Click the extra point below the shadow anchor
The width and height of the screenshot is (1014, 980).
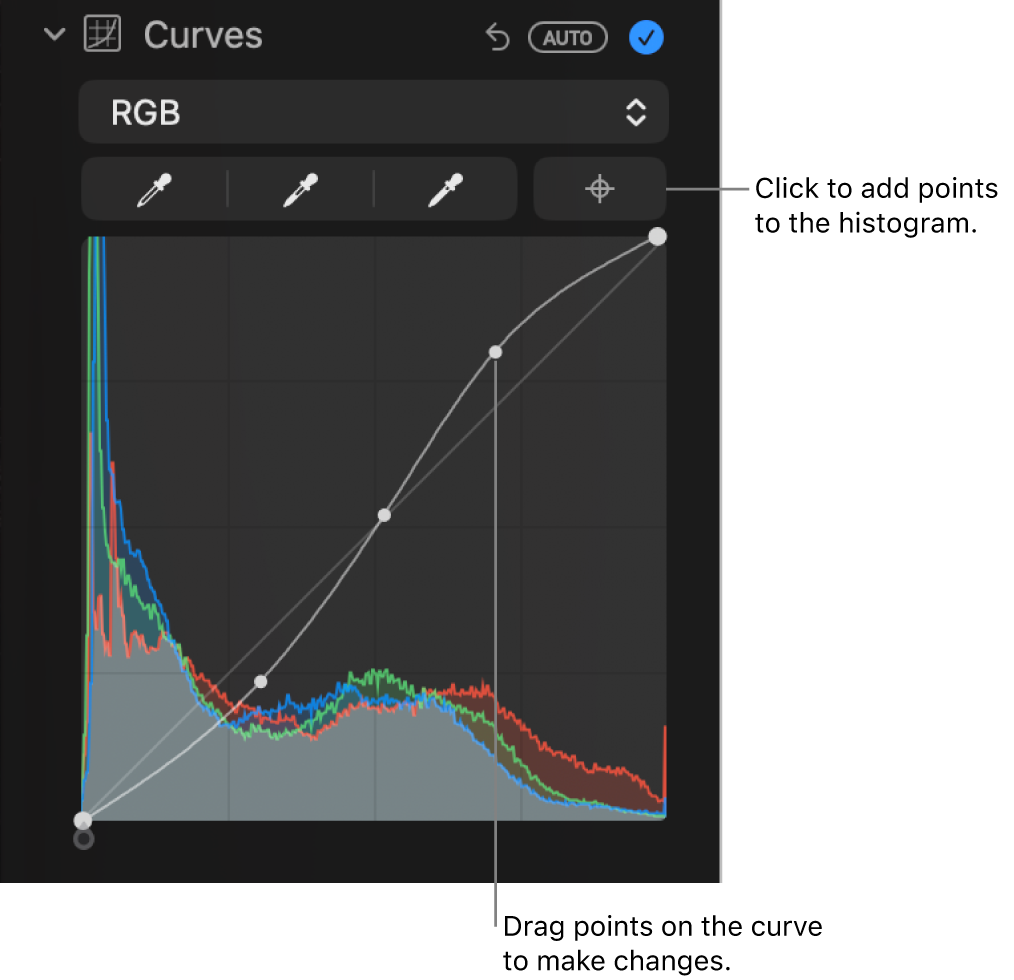coord(83,840)
